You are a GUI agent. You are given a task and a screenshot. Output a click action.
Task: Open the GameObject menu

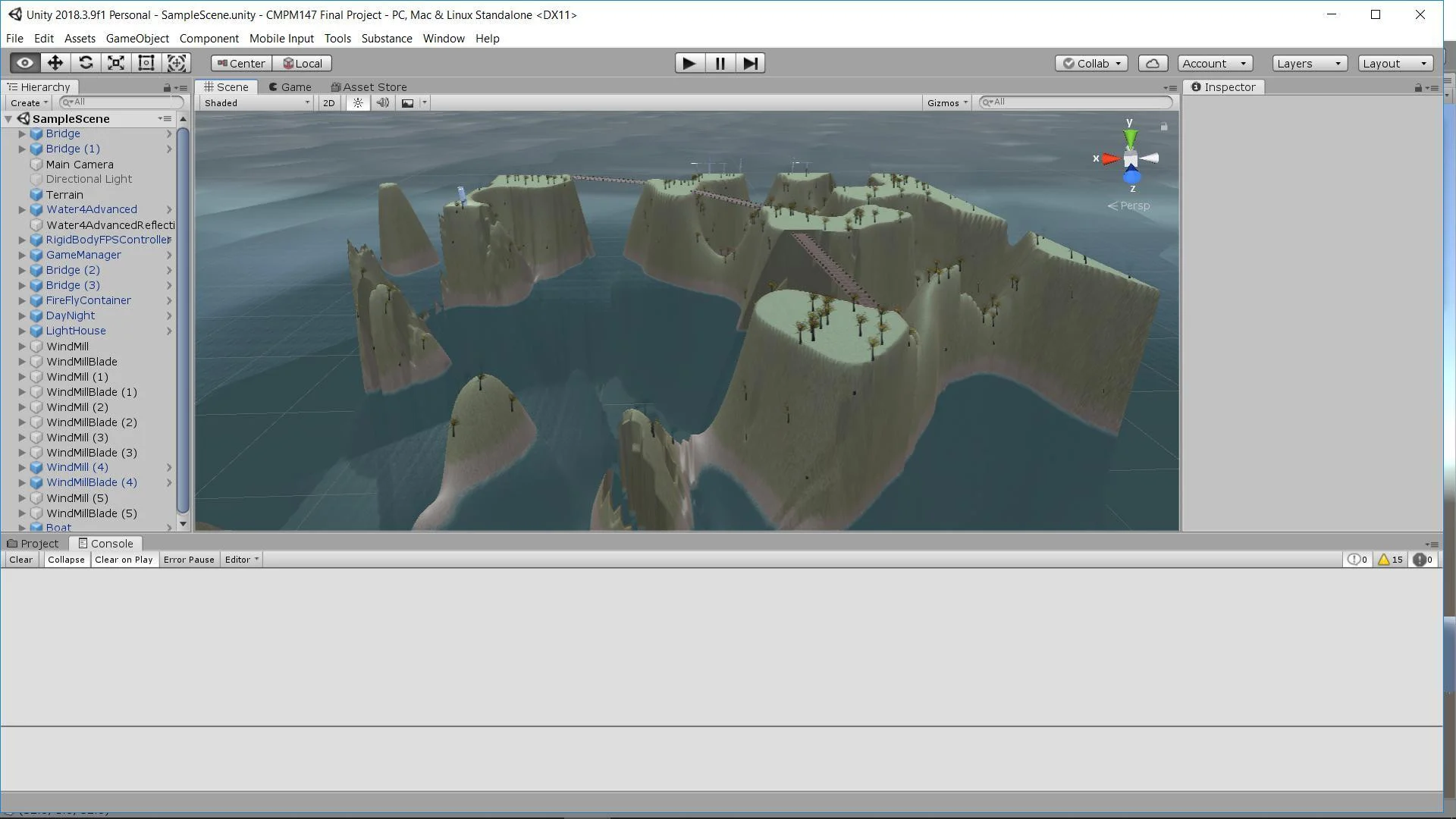pos(137,38)
